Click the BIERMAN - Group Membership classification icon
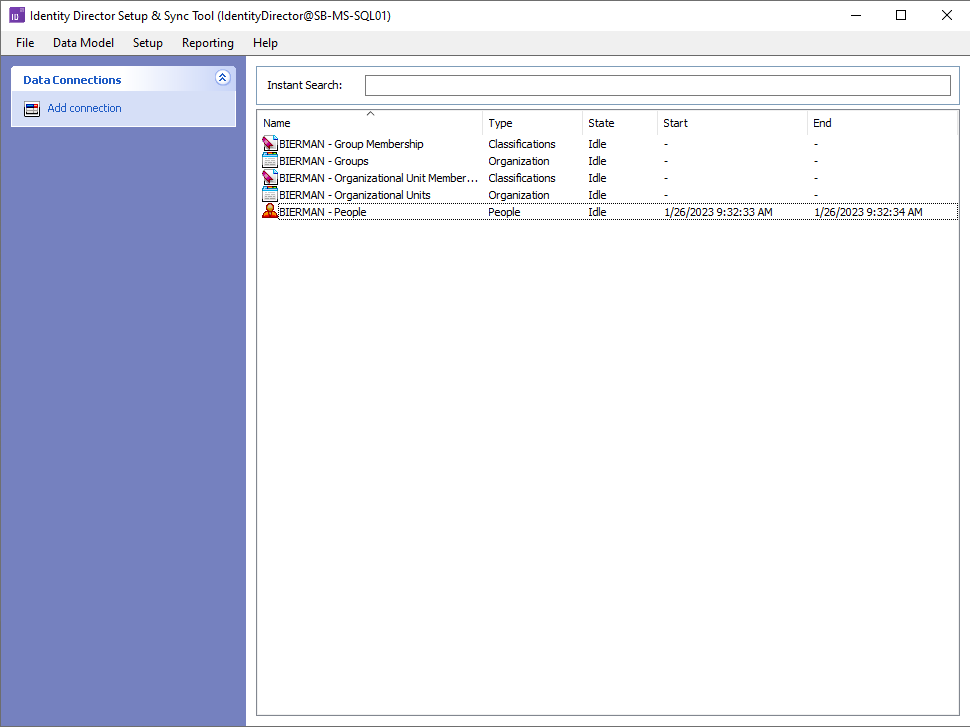970x727 pixels. point(270,144)
